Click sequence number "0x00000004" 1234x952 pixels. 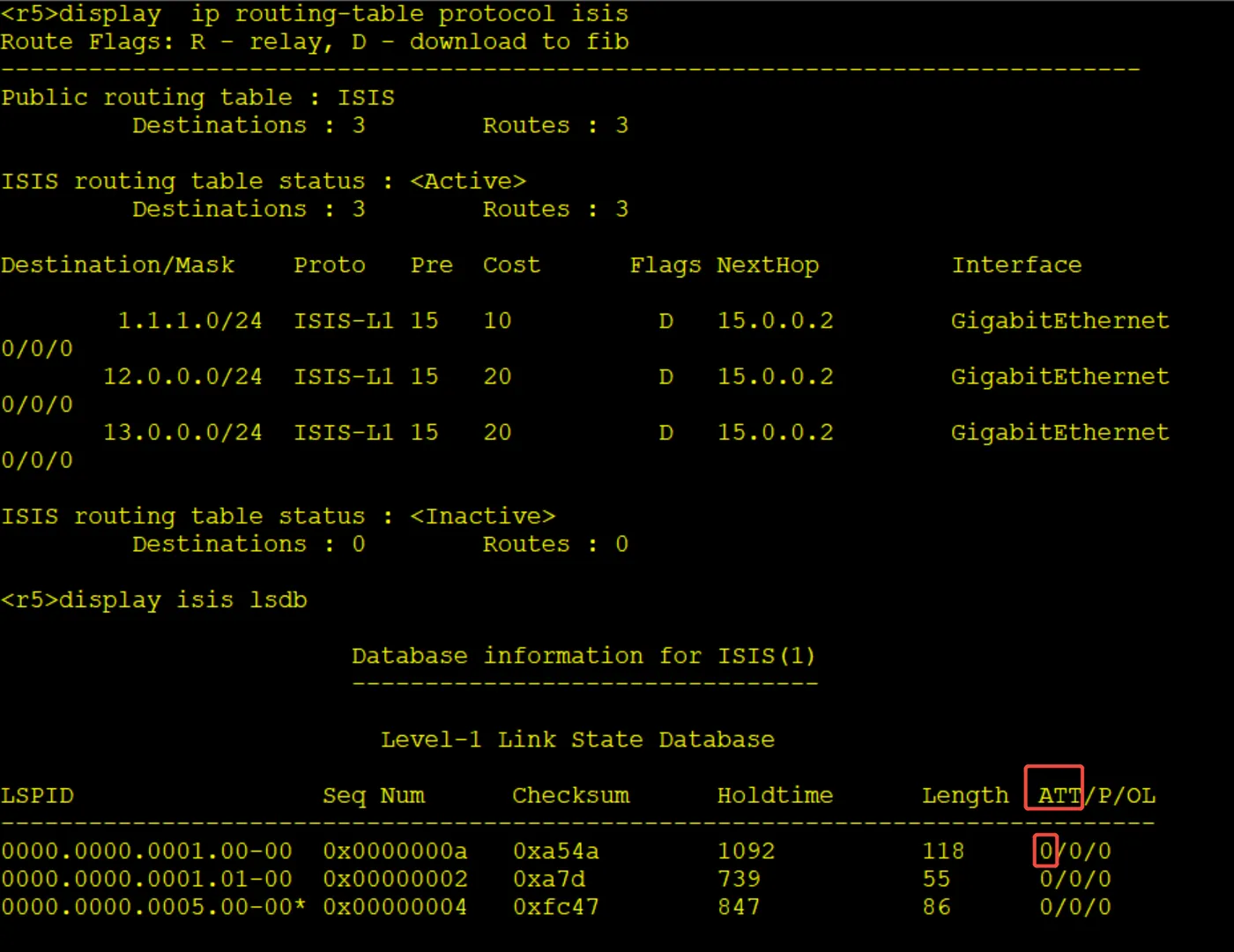pos(396,908)
